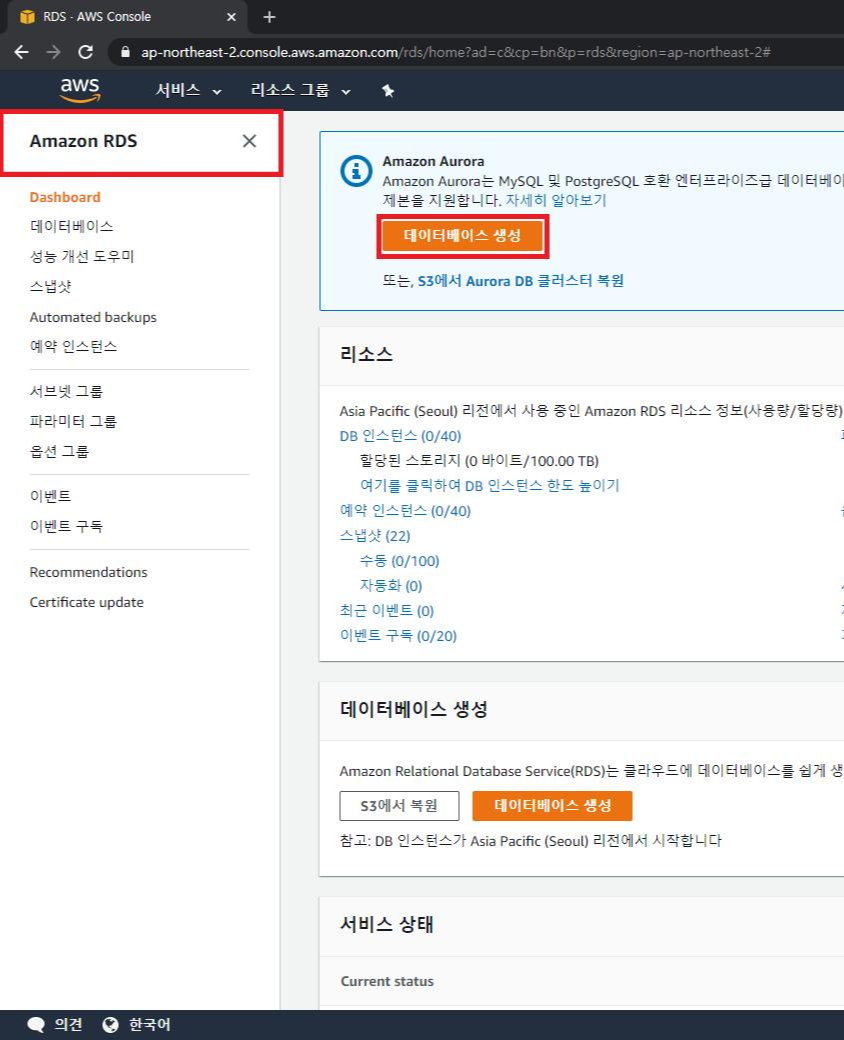
Task: Click the S3에서 복원 button
Action: pos(399,806)
